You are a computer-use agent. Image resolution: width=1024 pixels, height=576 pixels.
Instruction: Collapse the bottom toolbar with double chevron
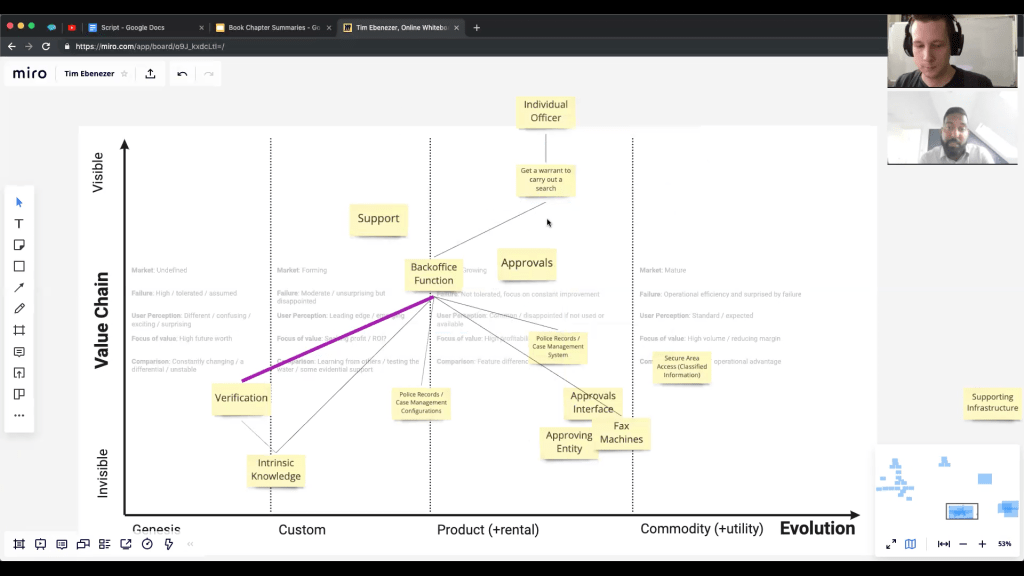coord(190,544)
